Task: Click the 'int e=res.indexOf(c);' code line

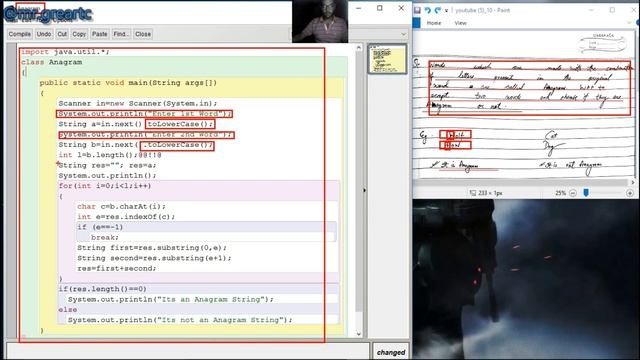Action: click(126, 217)
